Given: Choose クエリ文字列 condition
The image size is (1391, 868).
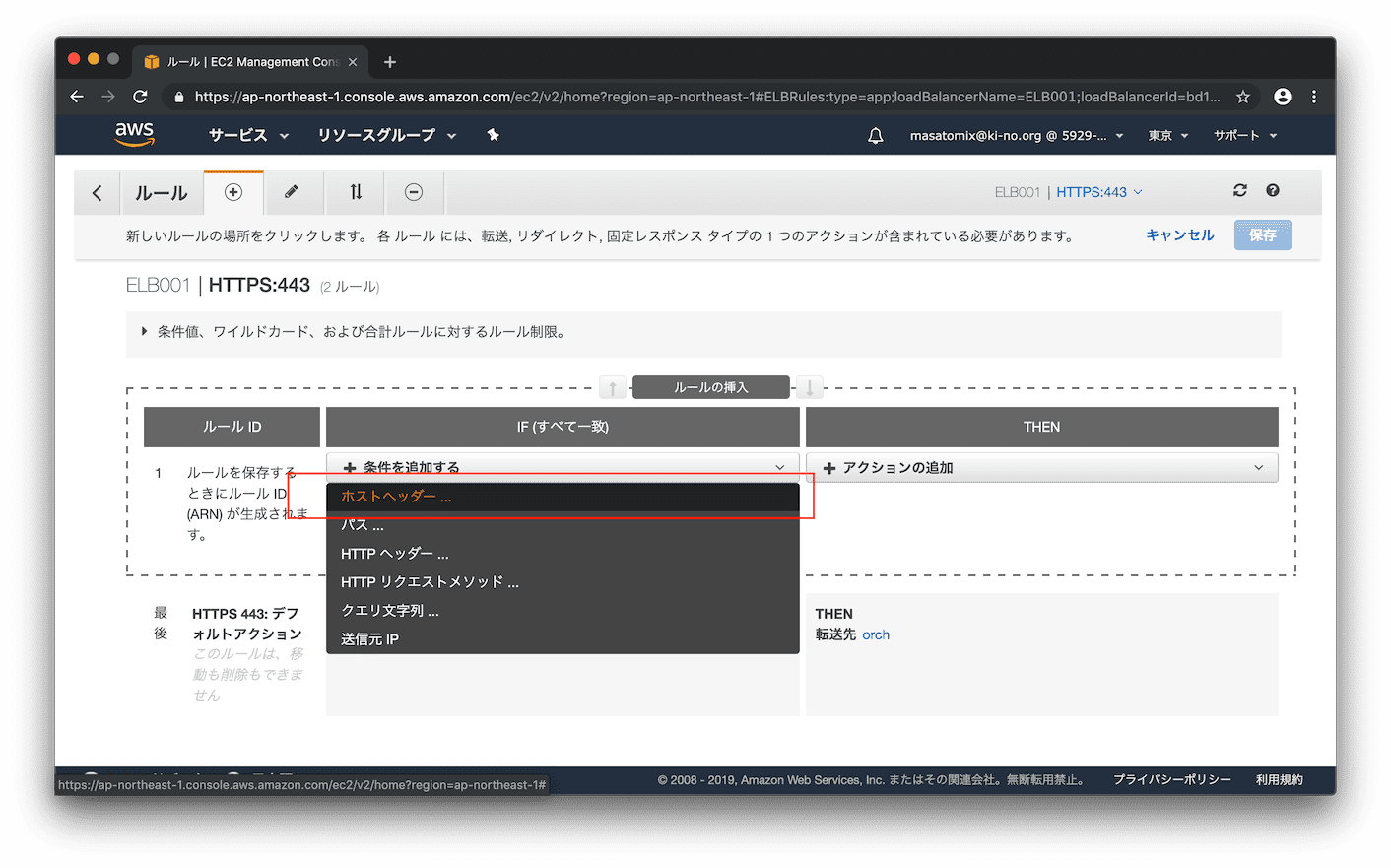Looking at the screenshot, I should 563,611.
